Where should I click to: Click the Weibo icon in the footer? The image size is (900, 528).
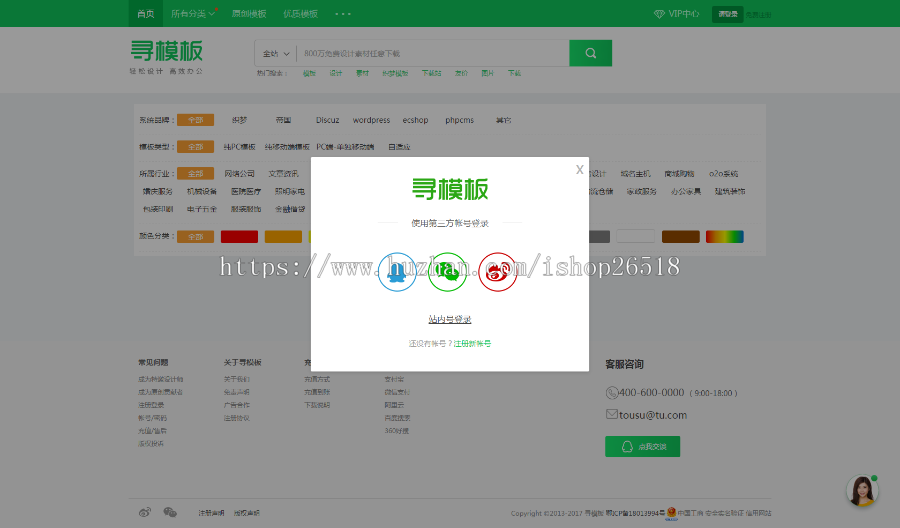[146, 512]
